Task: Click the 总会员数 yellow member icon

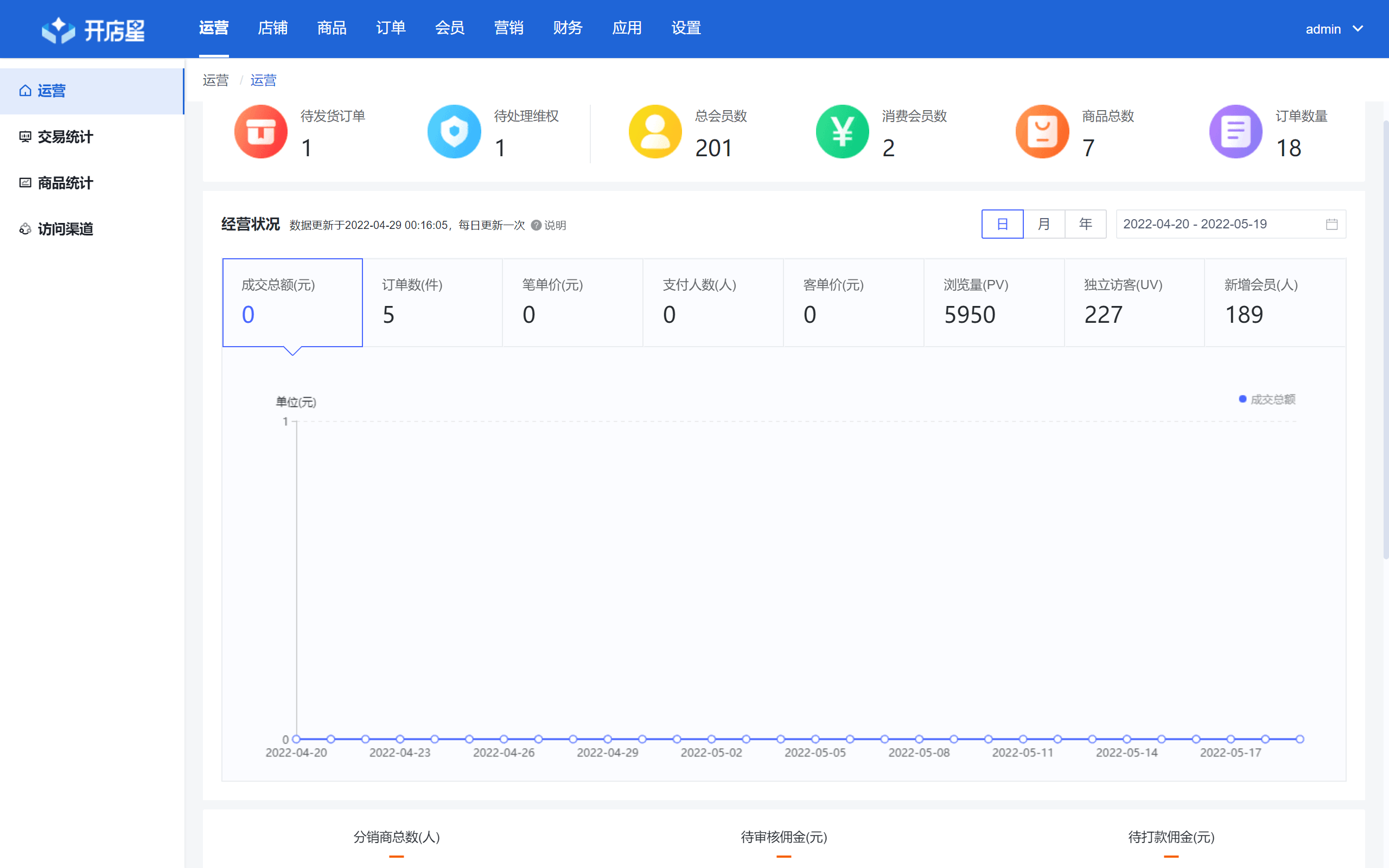Action: coord(654,131)
